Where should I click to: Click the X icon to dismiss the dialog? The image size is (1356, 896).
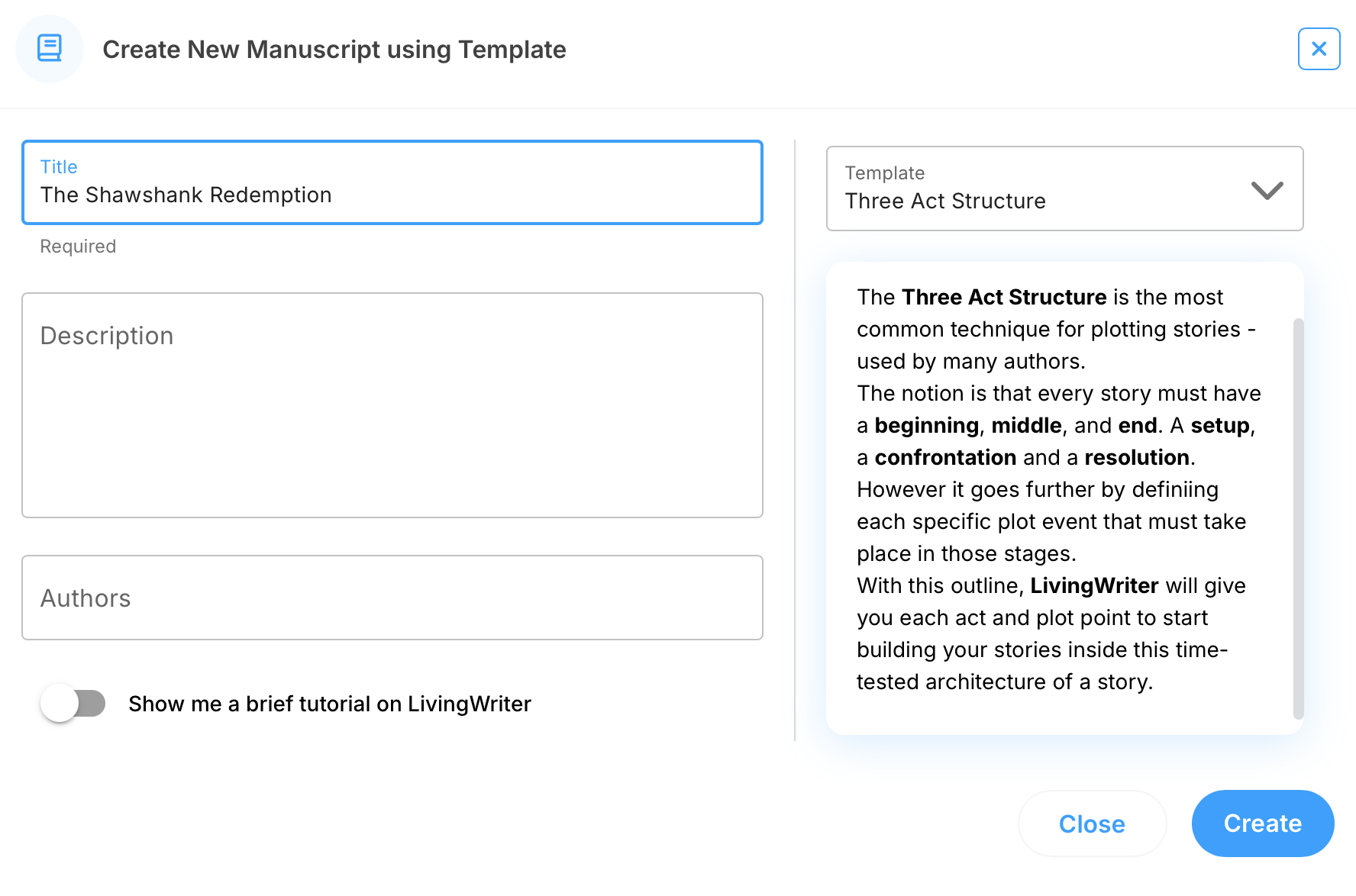[1319, 48]
